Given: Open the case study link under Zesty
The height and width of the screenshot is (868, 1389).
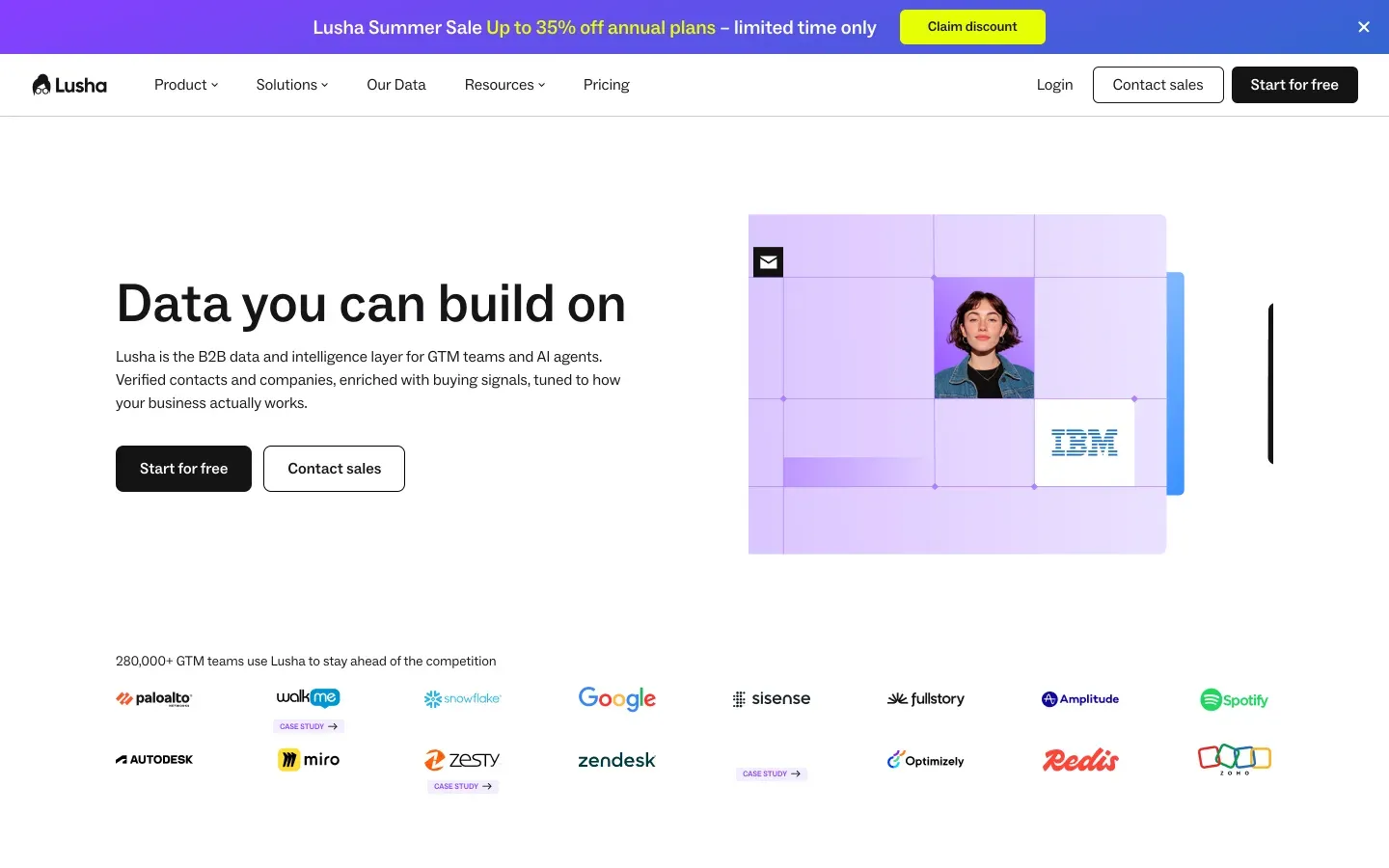Looking at the screenshot, I should (x=463, y=787).
